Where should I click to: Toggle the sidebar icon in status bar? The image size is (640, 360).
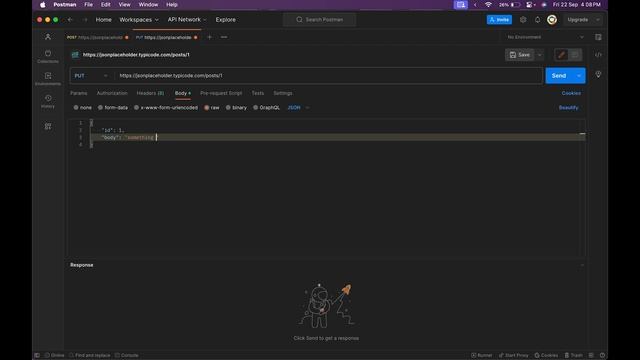point(37,355)
